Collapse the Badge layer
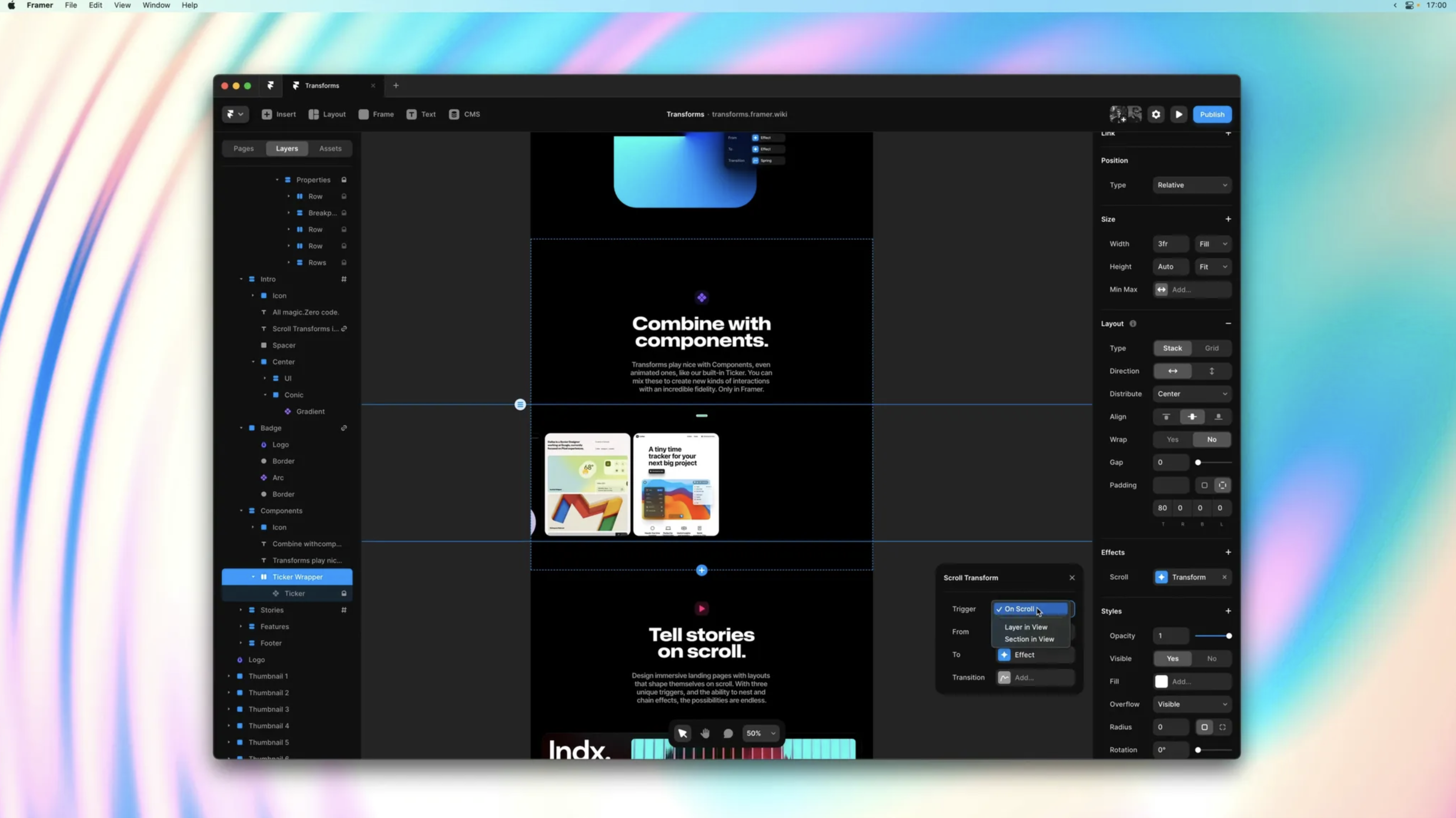 point(241,428)
